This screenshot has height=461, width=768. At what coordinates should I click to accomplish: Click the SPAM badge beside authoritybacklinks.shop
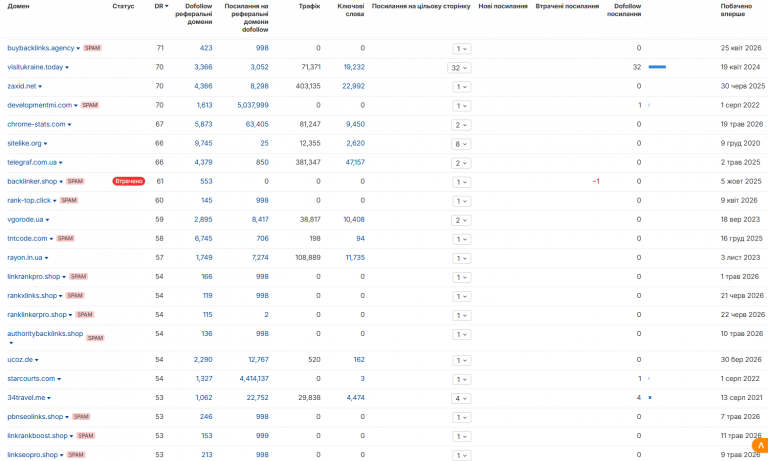click(95, 338)
